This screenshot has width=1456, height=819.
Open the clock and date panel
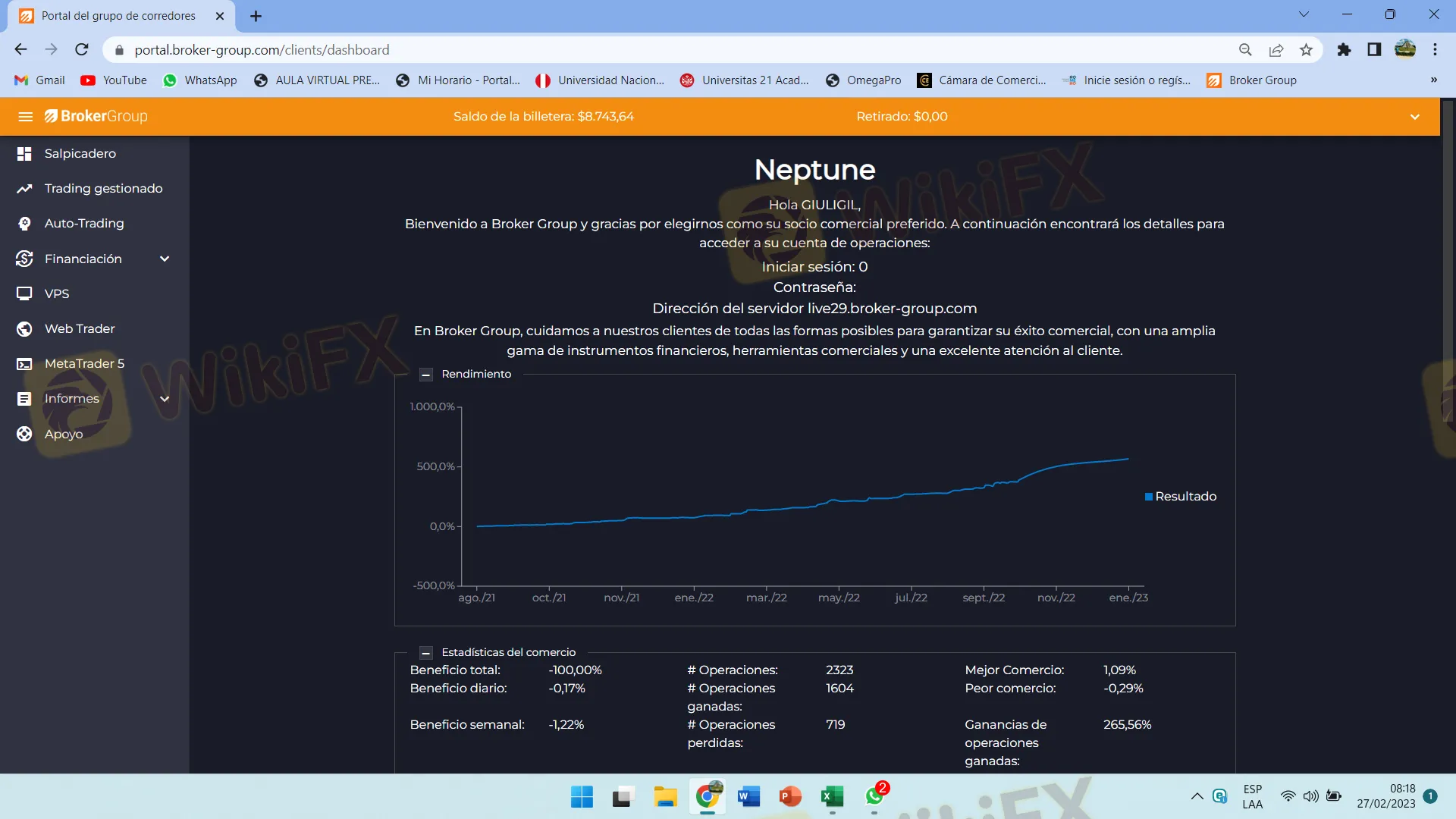point(1386,797)
